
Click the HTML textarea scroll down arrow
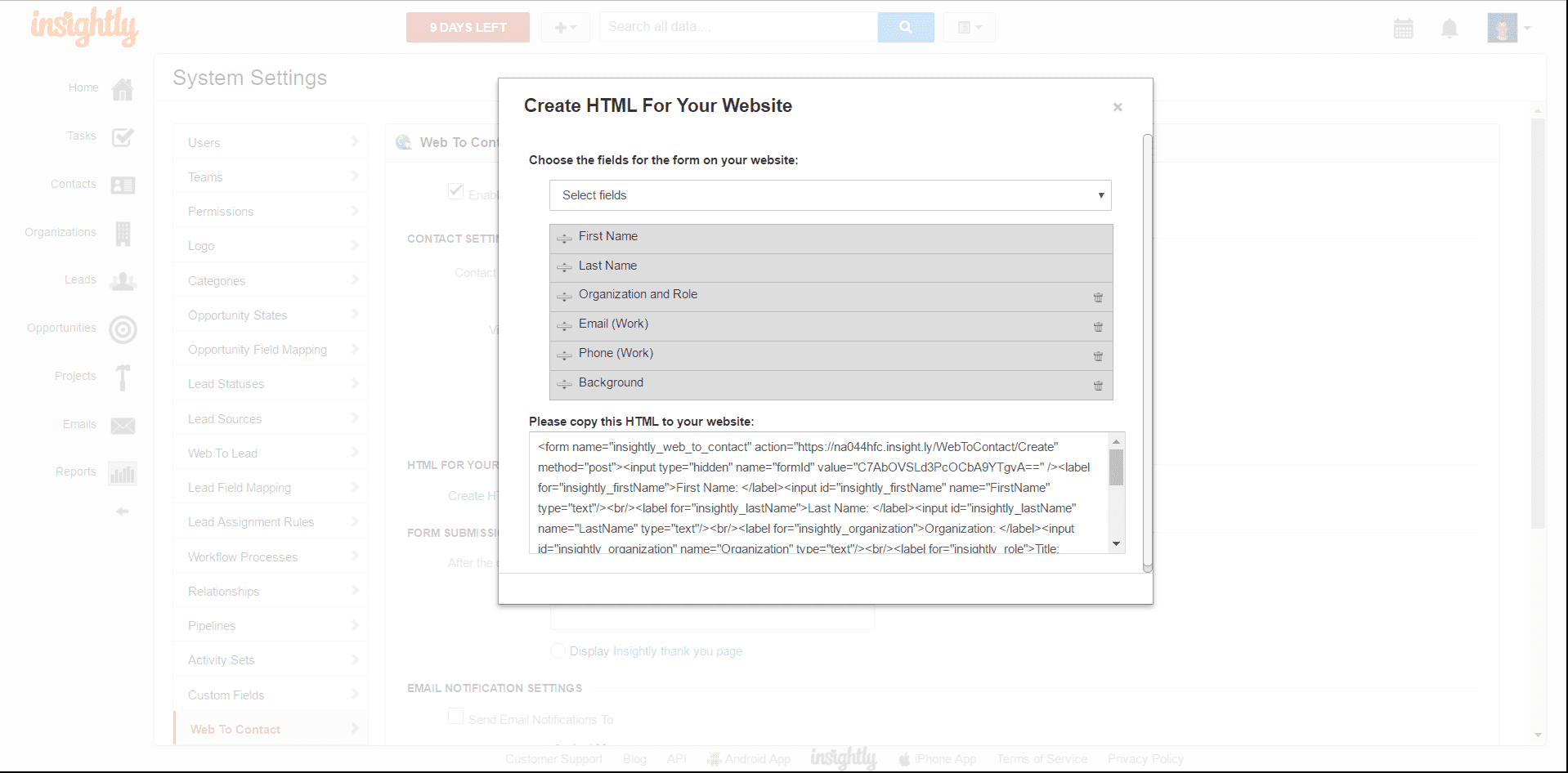pyautogui.click(x=1116, y=544)
